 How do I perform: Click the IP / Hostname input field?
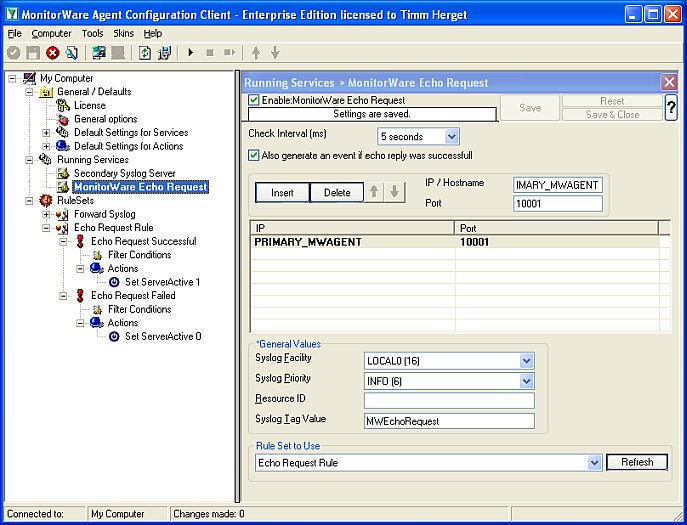(x=558, y=185)
